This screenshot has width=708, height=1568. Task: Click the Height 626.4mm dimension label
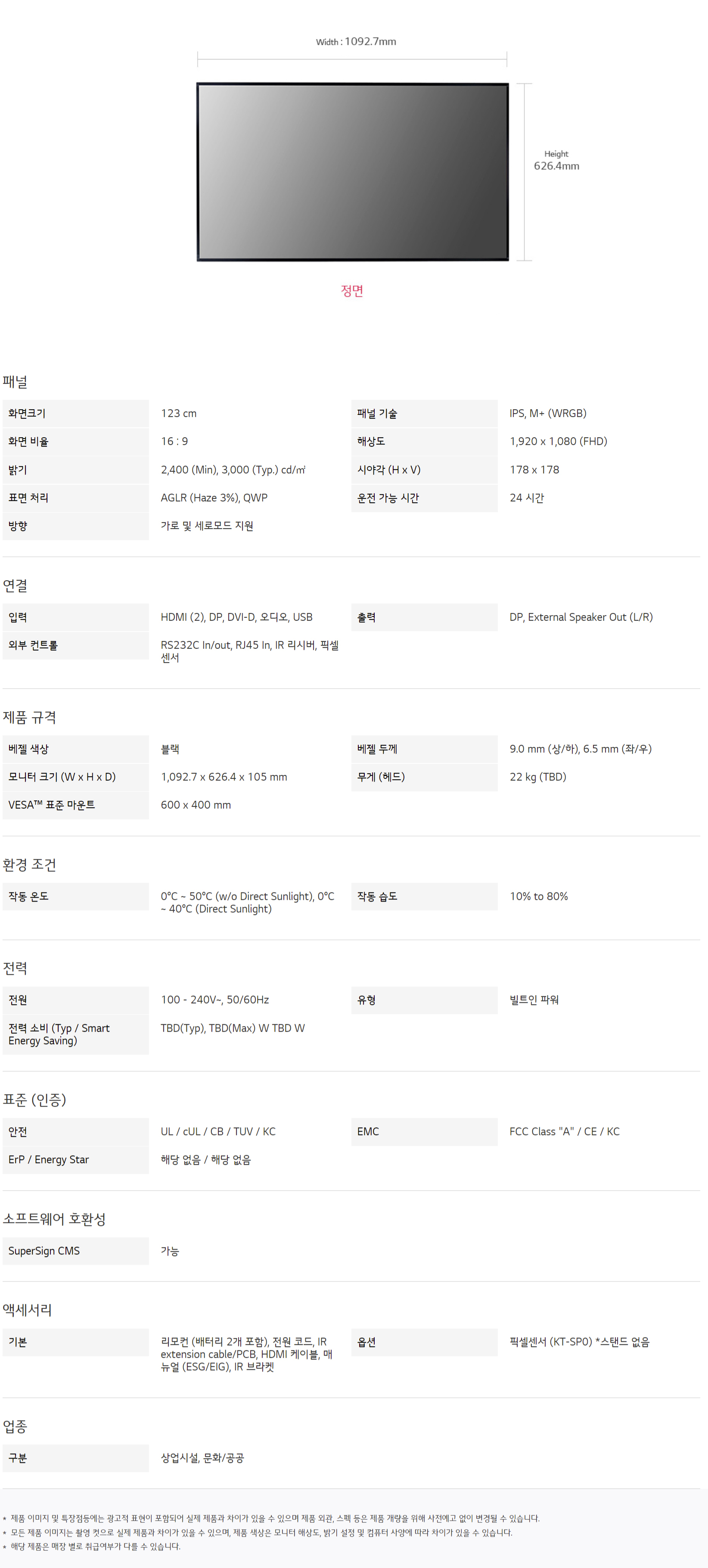(556, 161)
